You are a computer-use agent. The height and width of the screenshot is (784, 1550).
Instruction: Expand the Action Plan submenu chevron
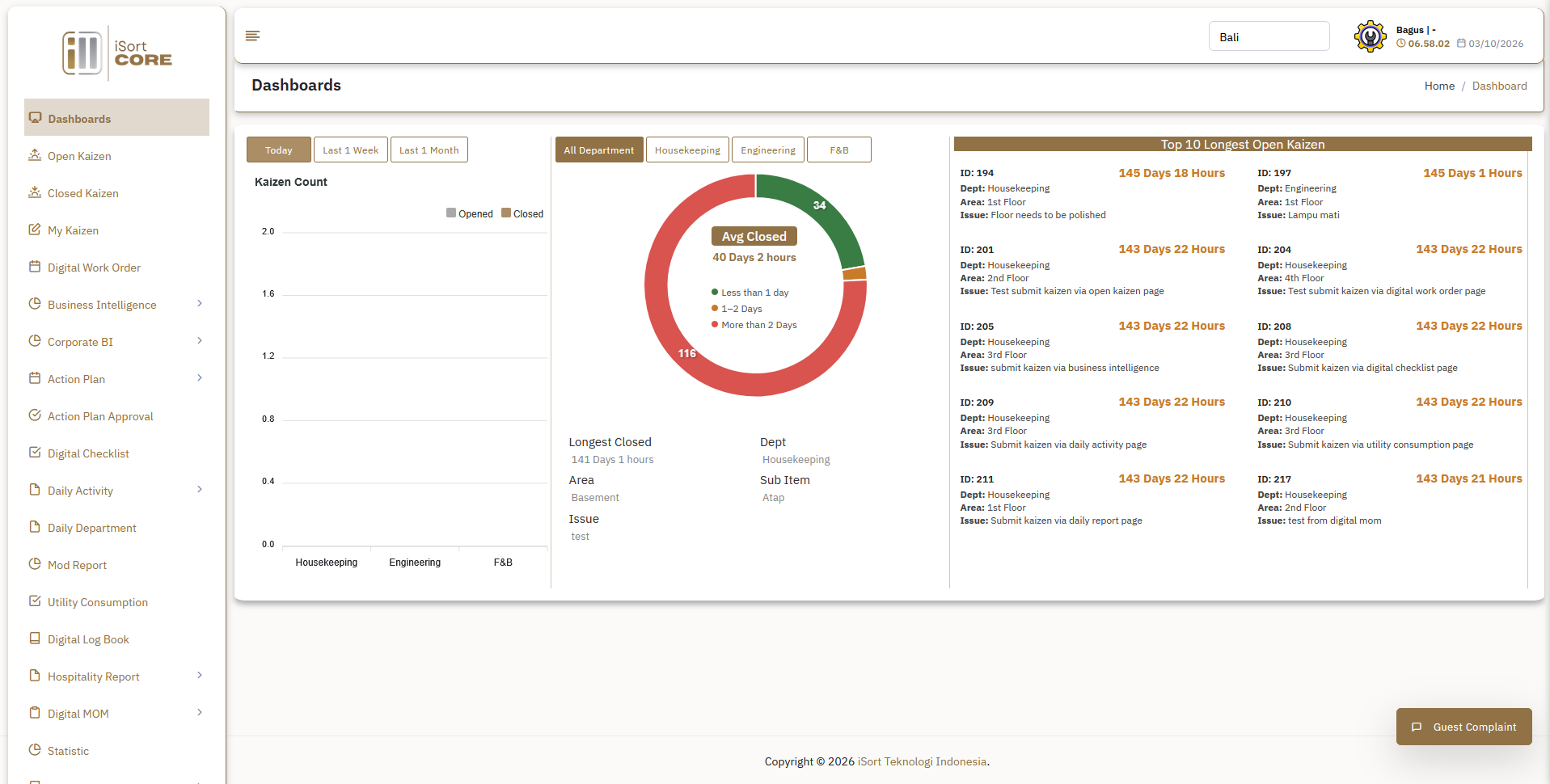pyautogui.click(x=200, y=378)
